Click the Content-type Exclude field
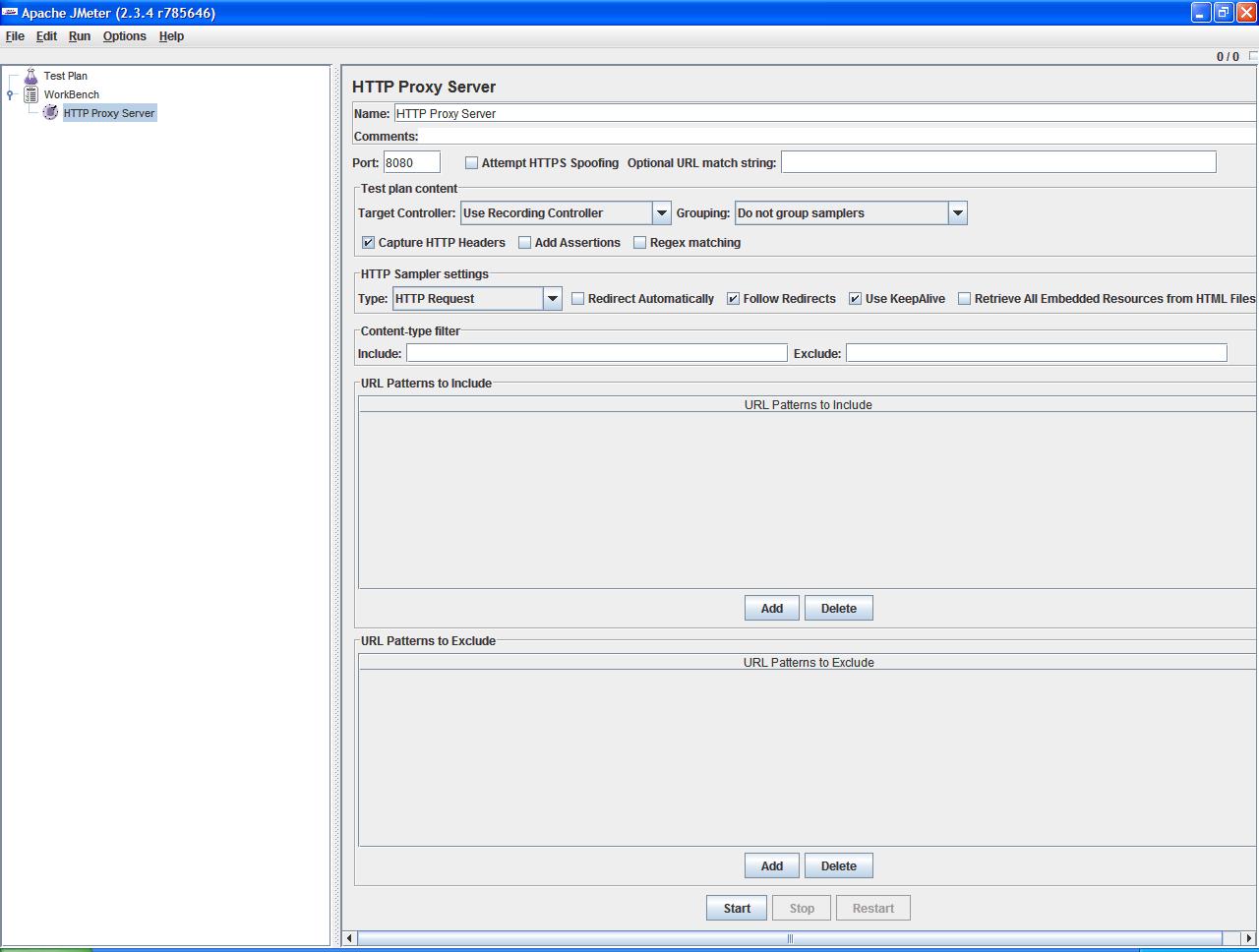 [x=1037, y=353]
